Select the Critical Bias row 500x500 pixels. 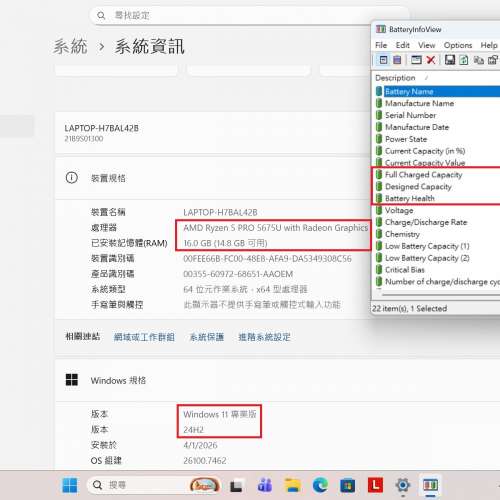click(437, 270)
